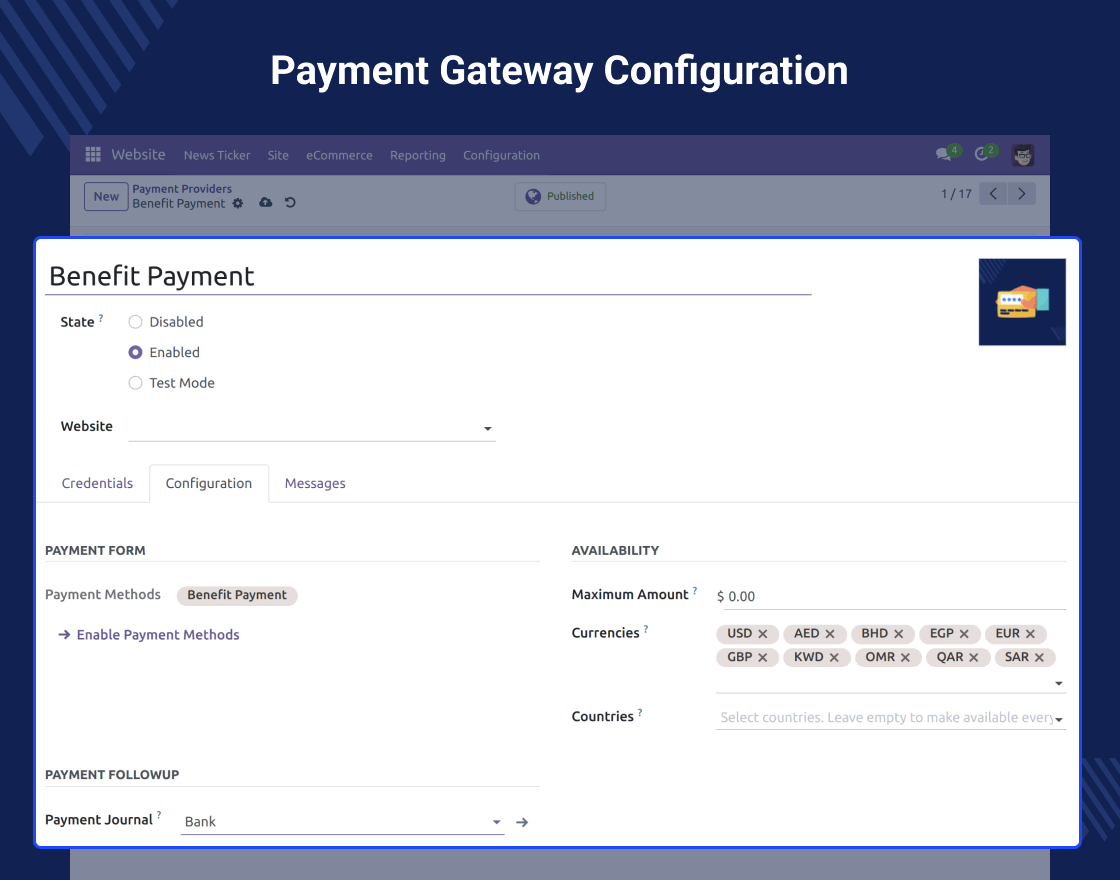Click help mark next to Currencies
The image size is (1120, 880).
pos(646,629)
